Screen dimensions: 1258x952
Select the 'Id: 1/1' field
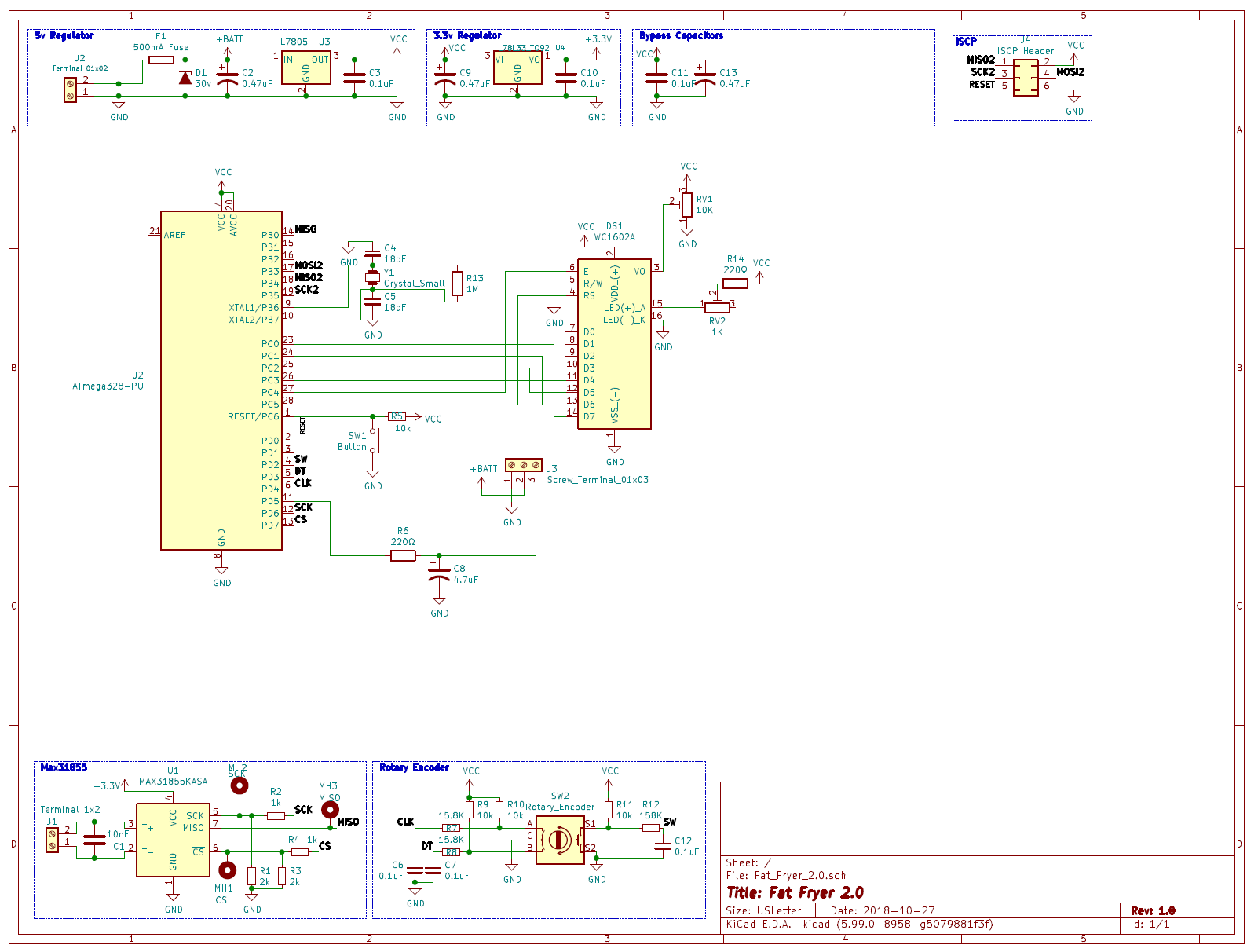pos(1150,924)
